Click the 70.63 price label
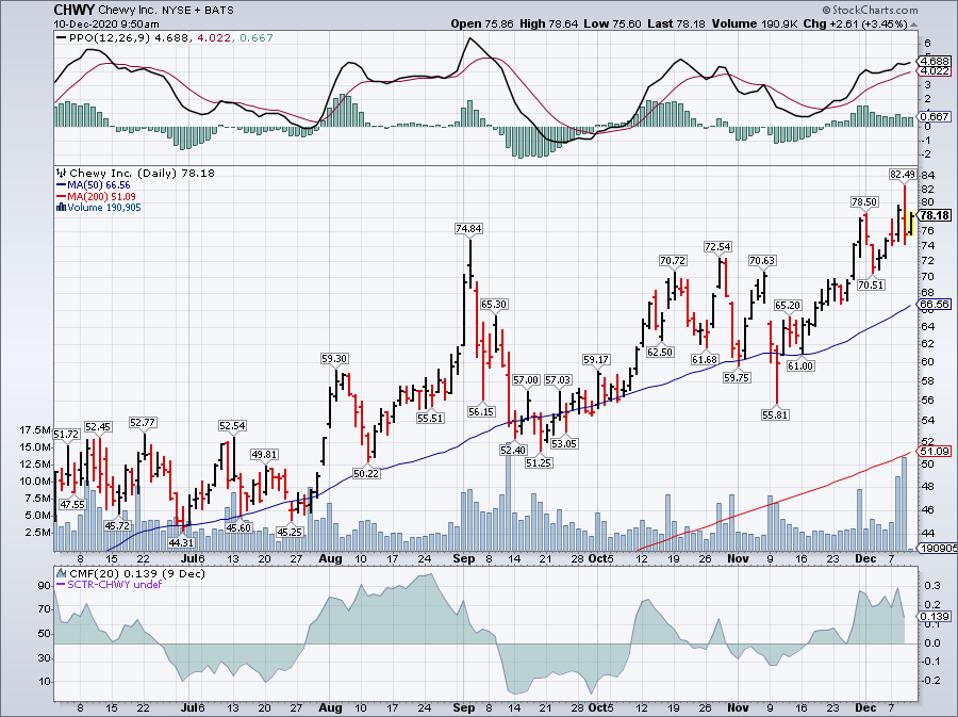 click(x=762, y=261)
